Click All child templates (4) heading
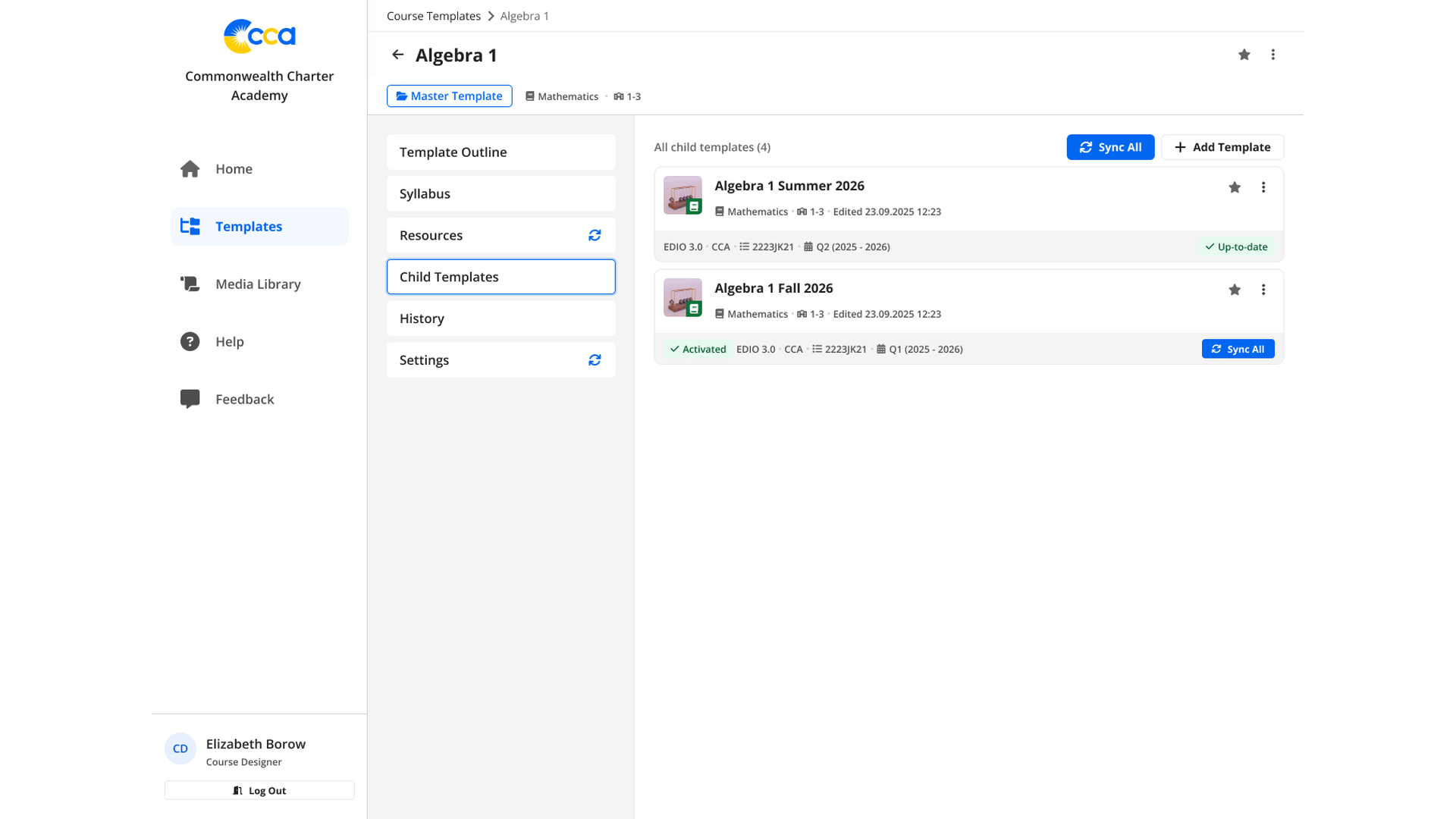 pos(712,147)
